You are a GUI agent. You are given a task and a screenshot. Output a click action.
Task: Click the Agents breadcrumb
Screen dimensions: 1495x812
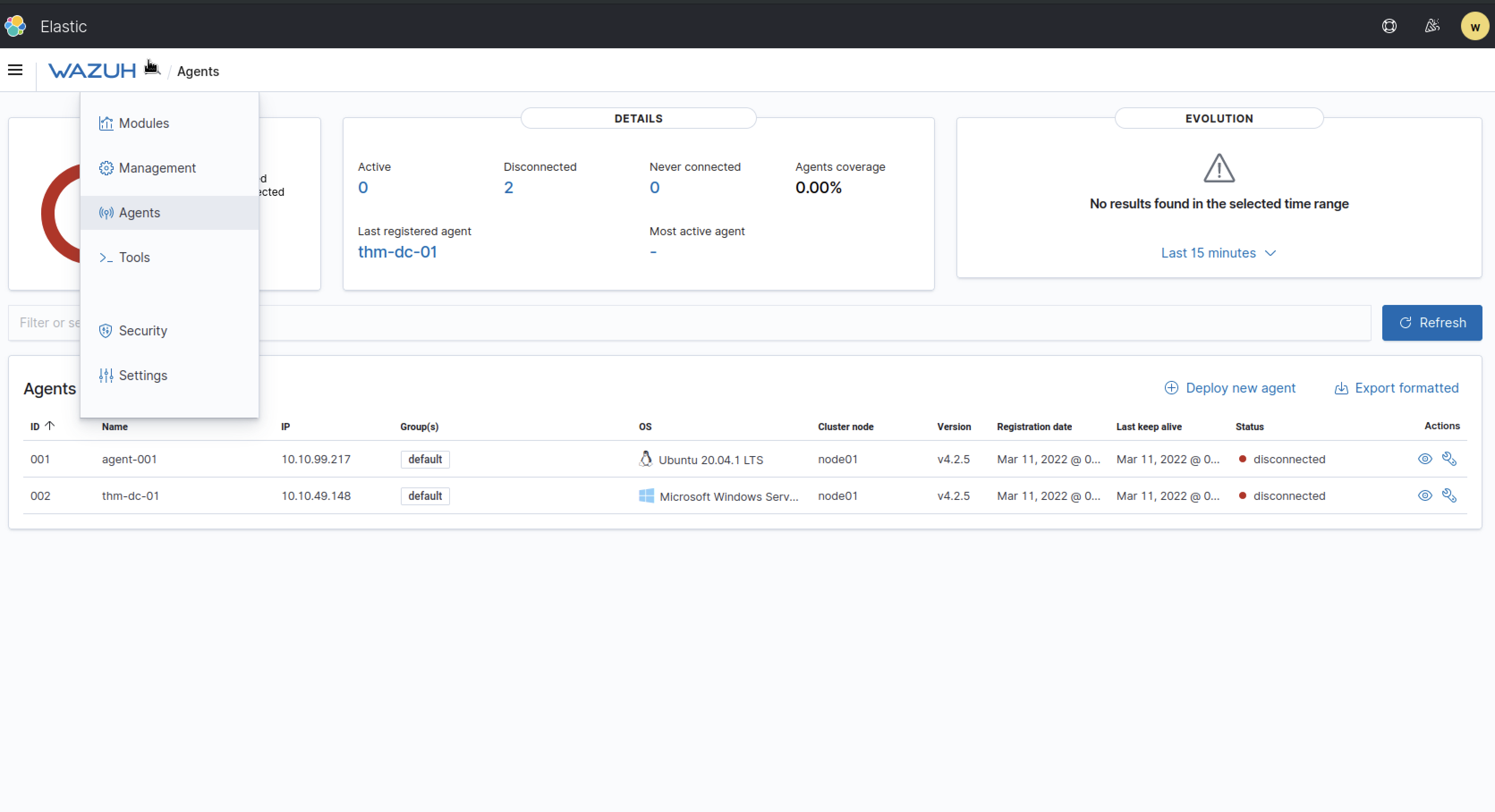click(198, 72)
